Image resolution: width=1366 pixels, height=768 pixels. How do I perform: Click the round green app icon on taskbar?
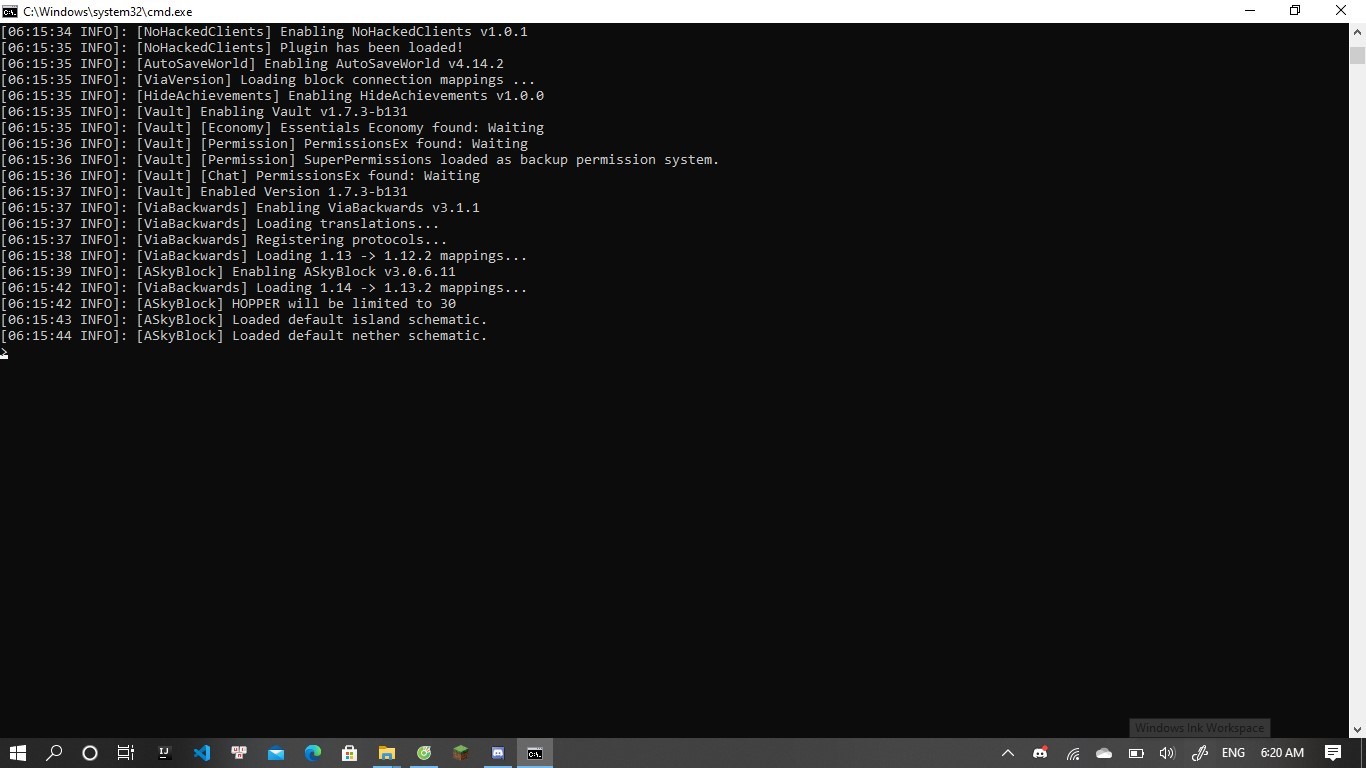pos(424,753)
